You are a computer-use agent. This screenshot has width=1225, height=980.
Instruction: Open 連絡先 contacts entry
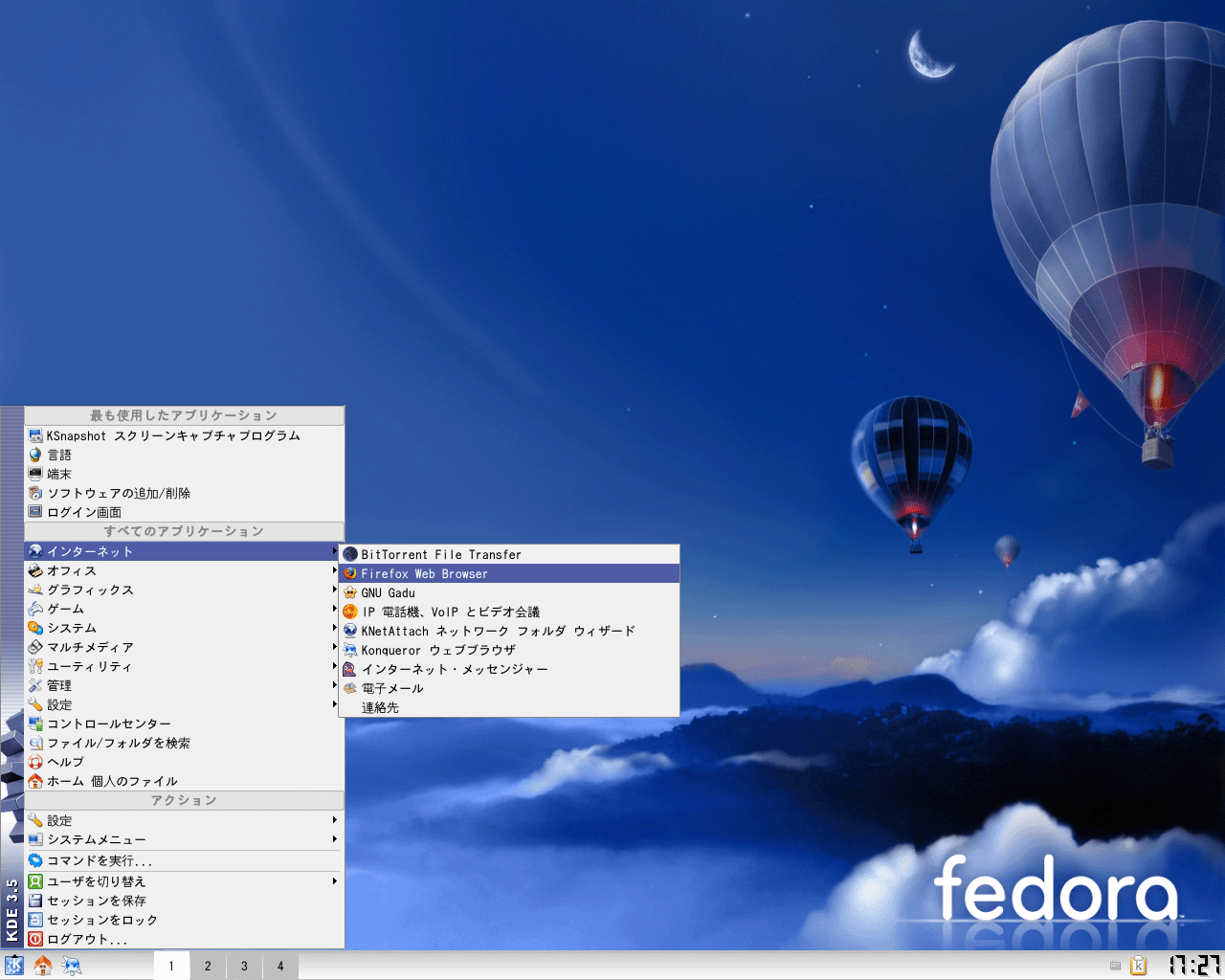tap(509, 707)
